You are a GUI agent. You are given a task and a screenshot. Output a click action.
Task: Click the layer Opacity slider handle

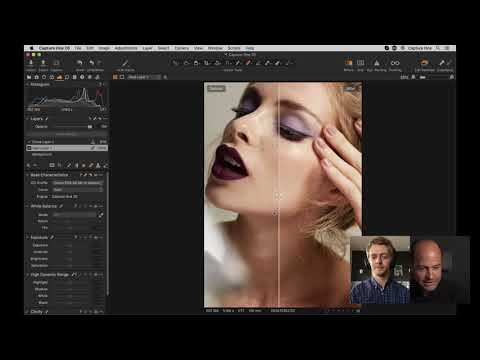tap(90, 127)
